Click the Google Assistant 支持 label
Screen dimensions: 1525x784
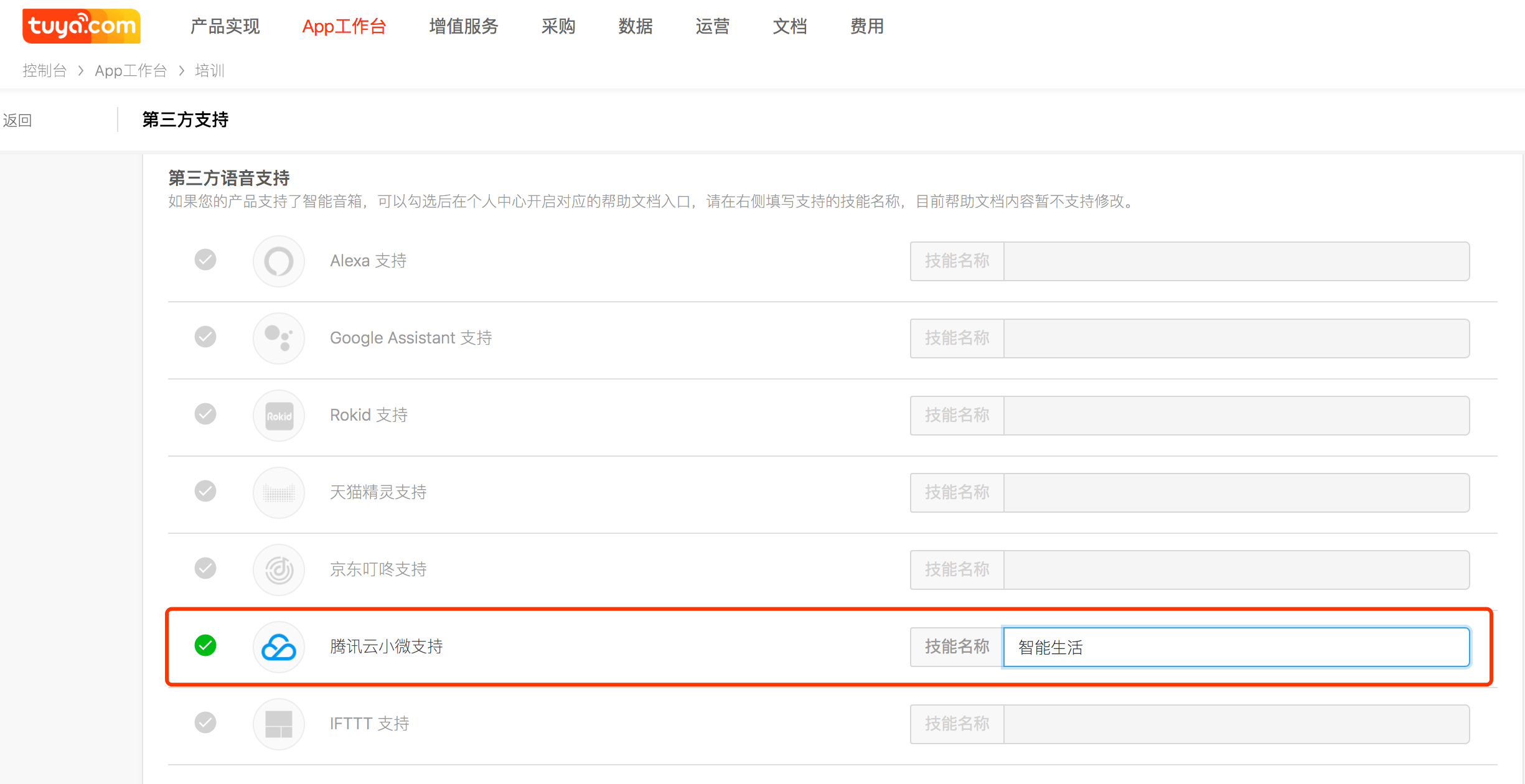tap(411, 338)
